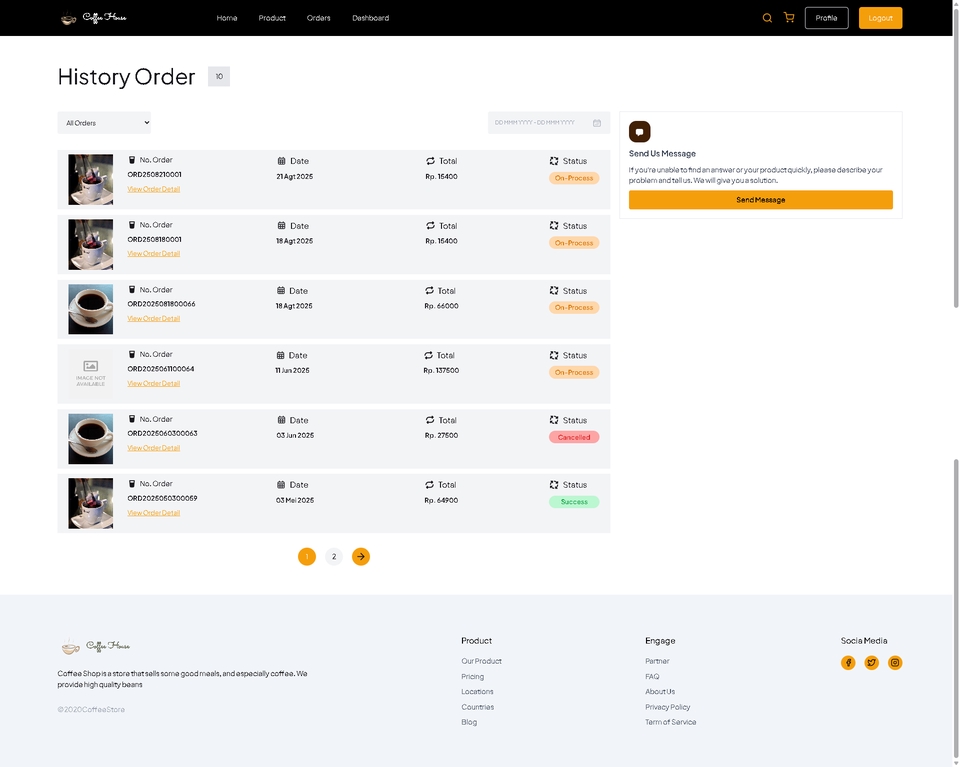
Task: Click the calendar icon in date range field
Action: 597,123
